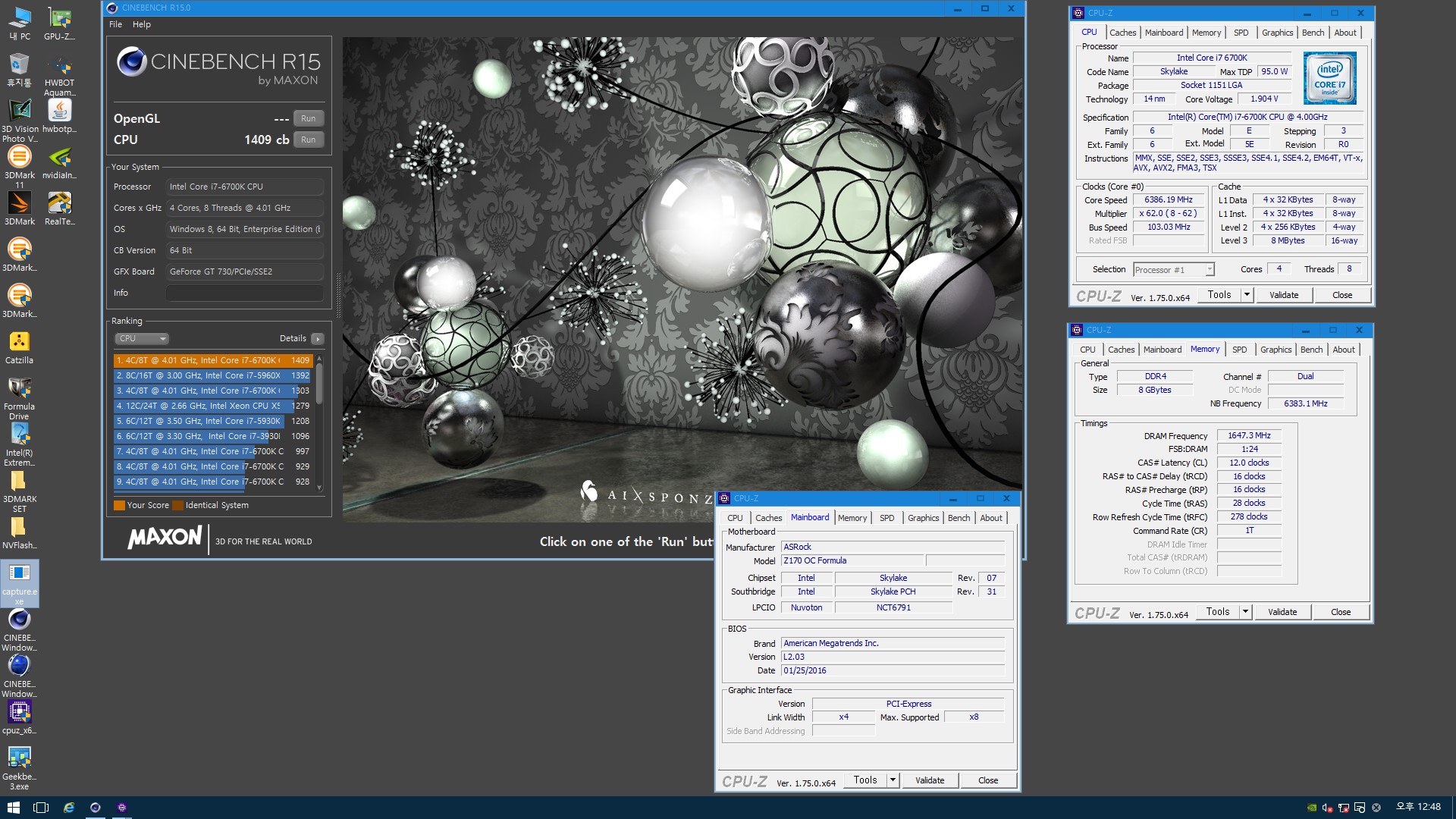
Task: Open Intel(R) Extreme desktop icon
Action: click(19, 444)
